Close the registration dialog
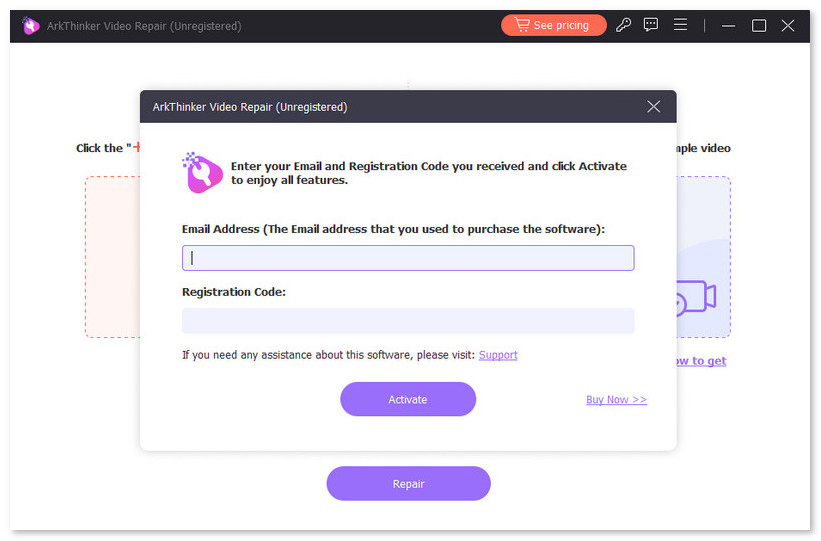This screenshot has width=821, height=541. point(653,107)
